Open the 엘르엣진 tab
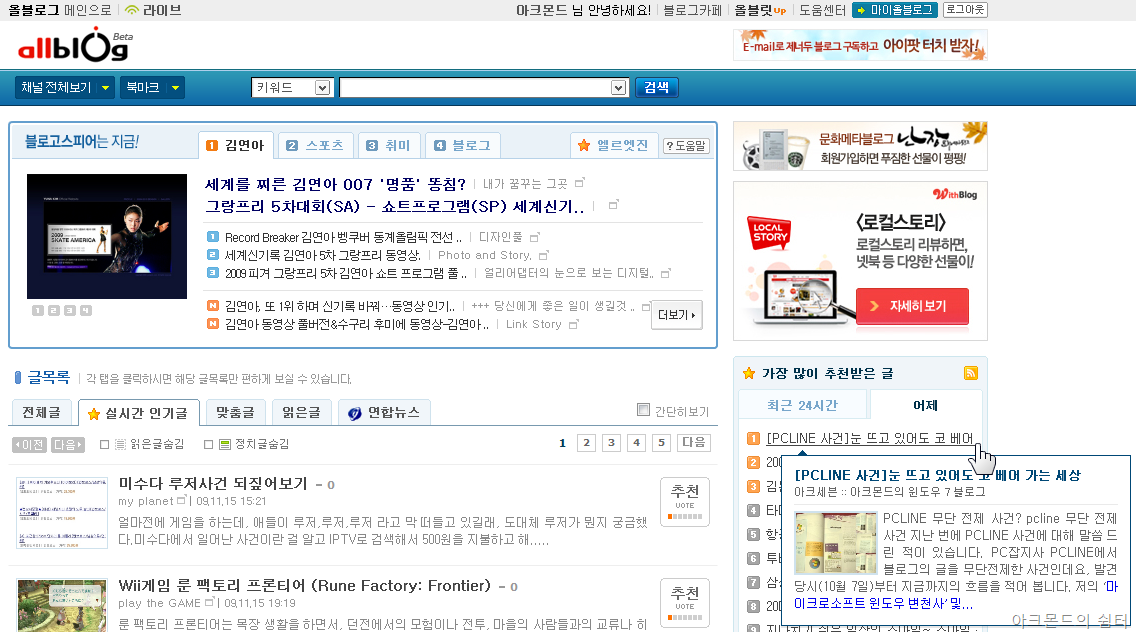The height and width of the screenshot is (632, 1136). [614, 146]
